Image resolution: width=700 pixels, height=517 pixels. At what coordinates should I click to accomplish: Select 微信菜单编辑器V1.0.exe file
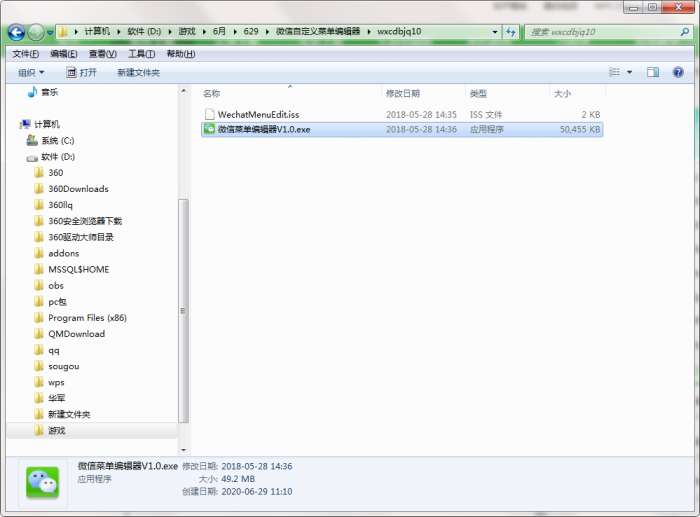pos(402,129)
